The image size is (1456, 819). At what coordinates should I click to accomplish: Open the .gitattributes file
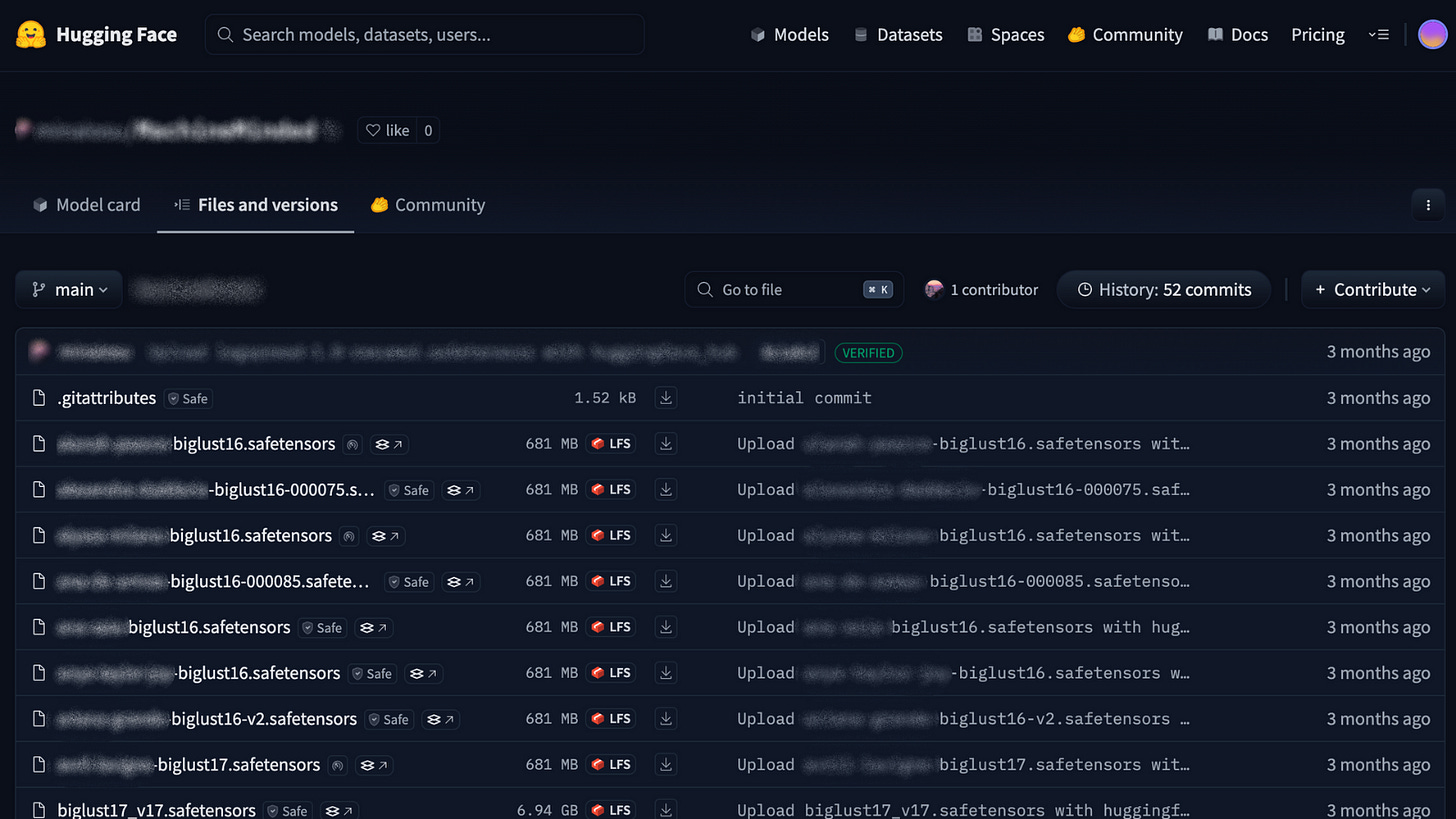(x=107, y=398)
